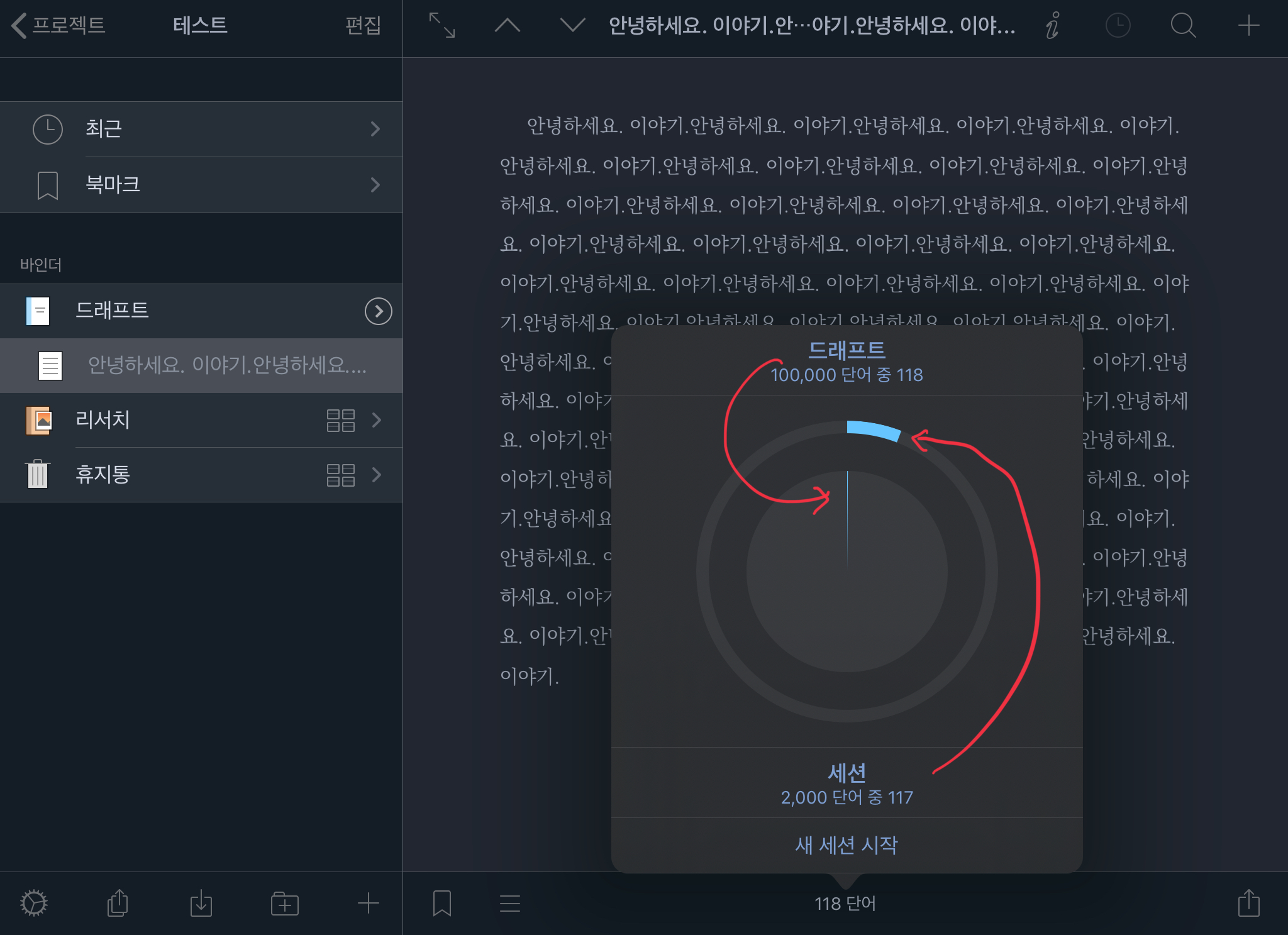Go back to 프로젝트 list
The height and width of the screenshot is (935, 1288).
coord(59,26)
